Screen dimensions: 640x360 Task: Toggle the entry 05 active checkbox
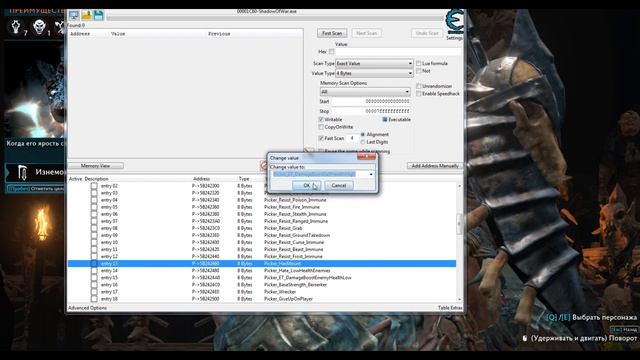pos(94,207)
